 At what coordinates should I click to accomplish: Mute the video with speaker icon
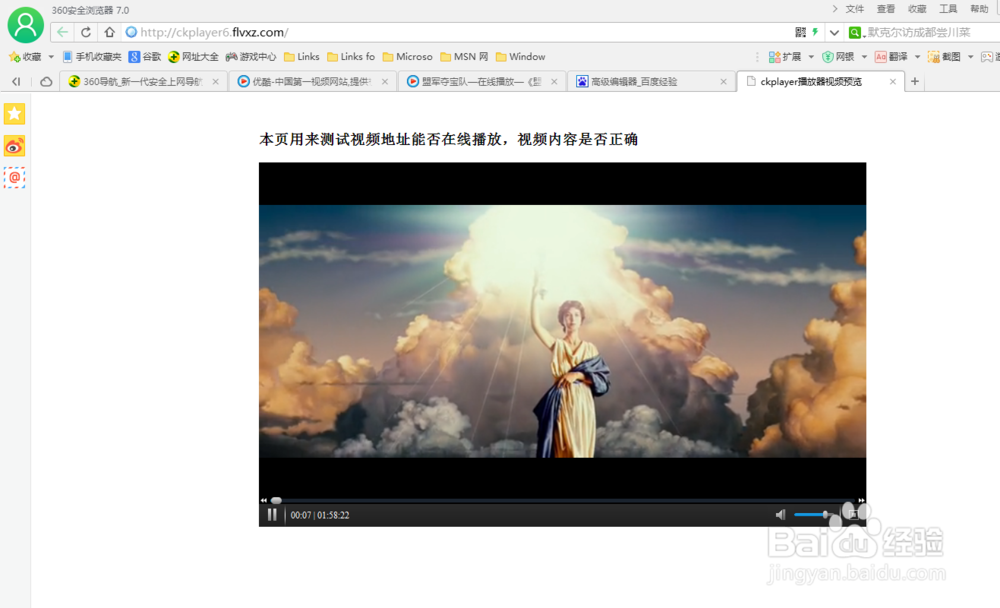tap(780, 515)
